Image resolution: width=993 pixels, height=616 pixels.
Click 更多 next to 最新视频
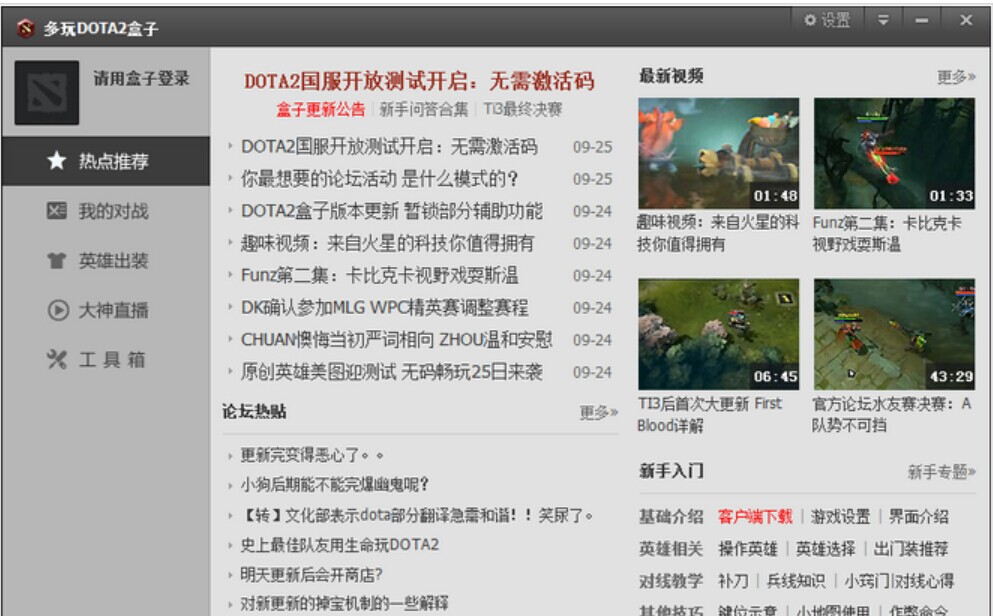[x=956, y=77]
